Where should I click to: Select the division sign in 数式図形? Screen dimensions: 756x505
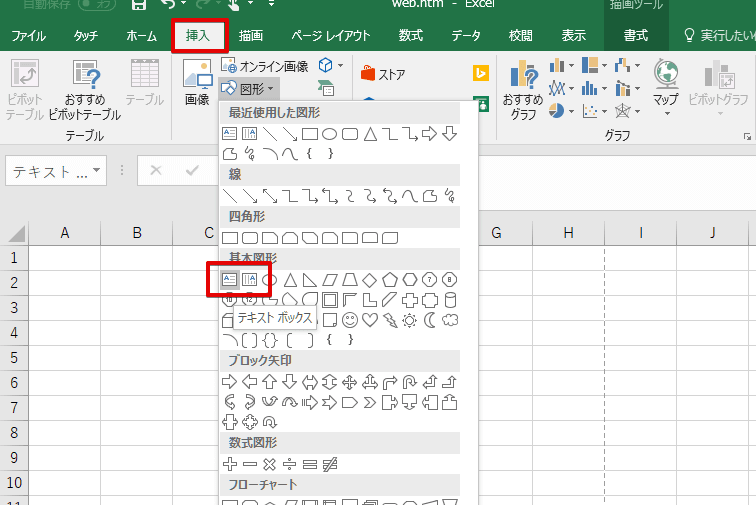click(289, 464)
